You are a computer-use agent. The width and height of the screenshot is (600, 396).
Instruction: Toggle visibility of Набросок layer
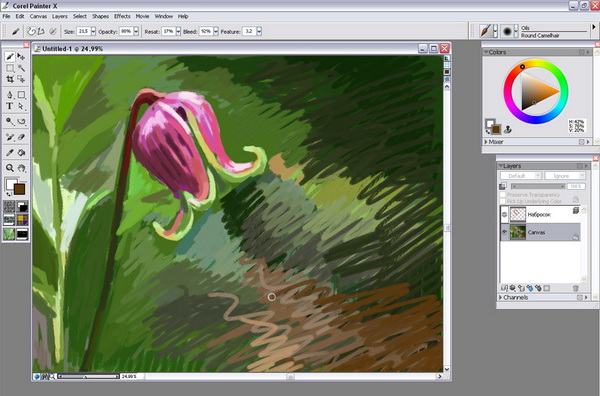coord(504,214)
